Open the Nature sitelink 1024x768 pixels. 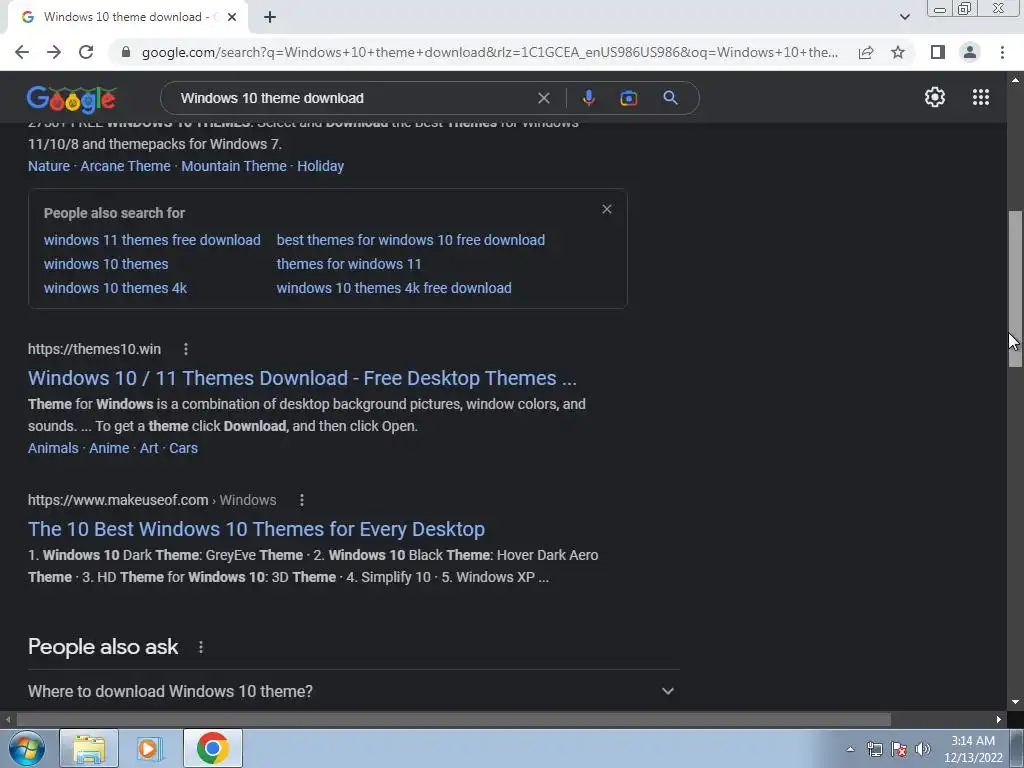49,166
